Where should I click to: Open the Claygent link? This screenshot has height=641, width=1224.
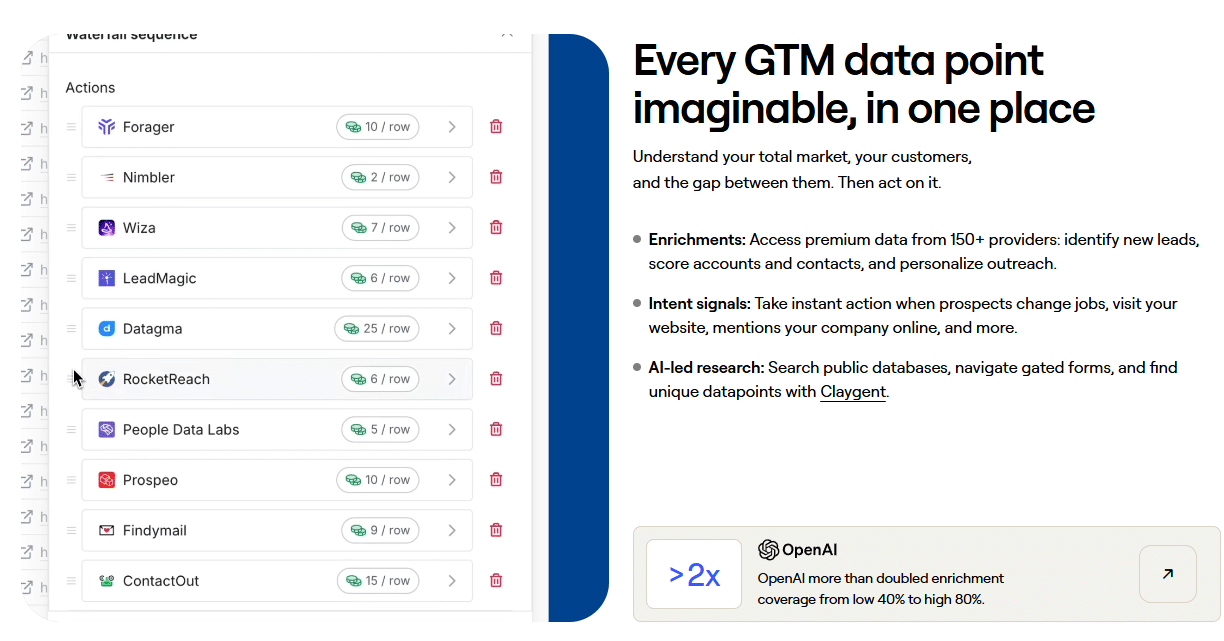click(x=852, y=392)
